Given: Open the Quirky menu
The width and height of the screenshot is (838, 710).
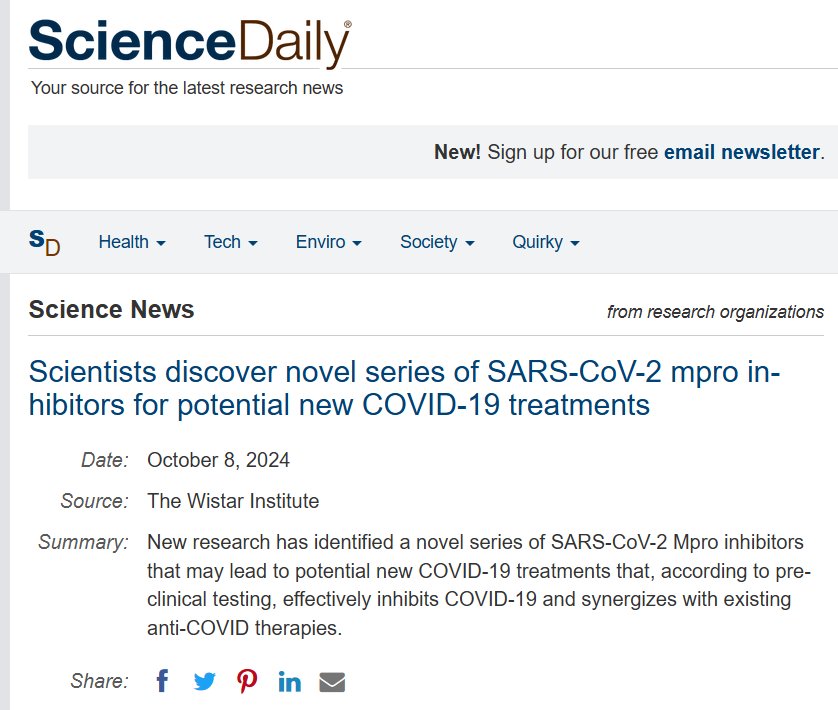Looking at the screenshot, I should [x=546, y=242].
